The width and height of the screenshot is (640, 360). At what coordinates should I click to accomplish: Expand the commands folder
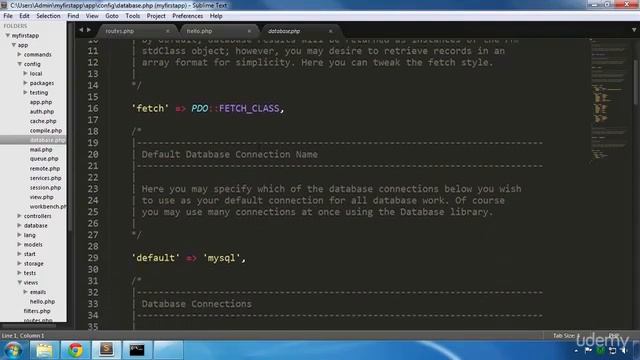tap(19, 54)
